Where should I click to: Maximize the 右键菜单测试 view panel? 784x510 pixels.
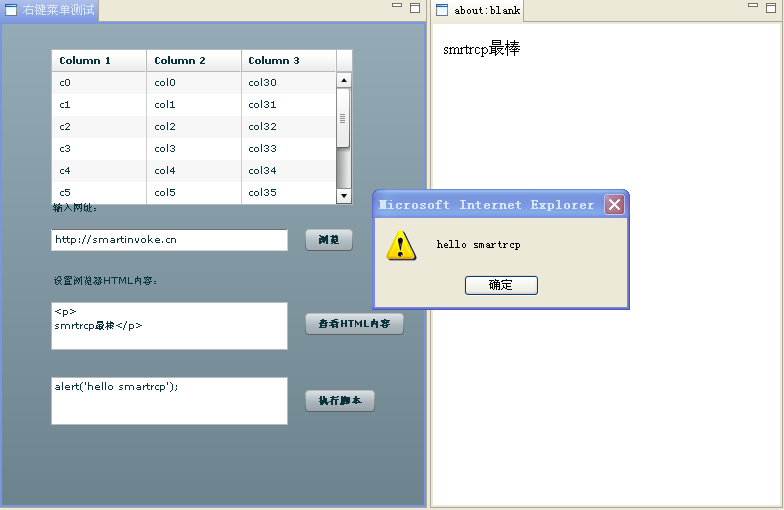coord(415,8)
